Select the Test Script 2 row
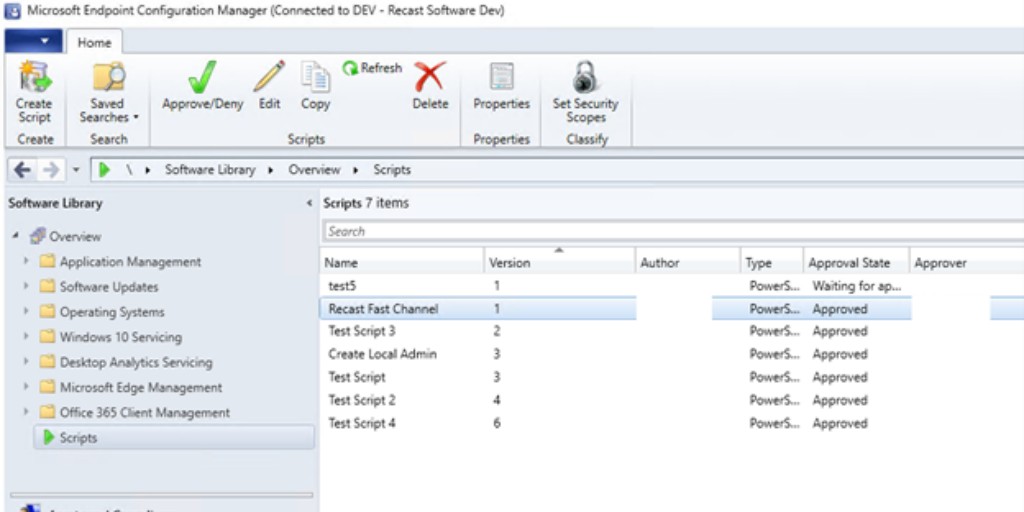Screen dimensions: 1024x512 pyautogui.click(x=672, y=400)
